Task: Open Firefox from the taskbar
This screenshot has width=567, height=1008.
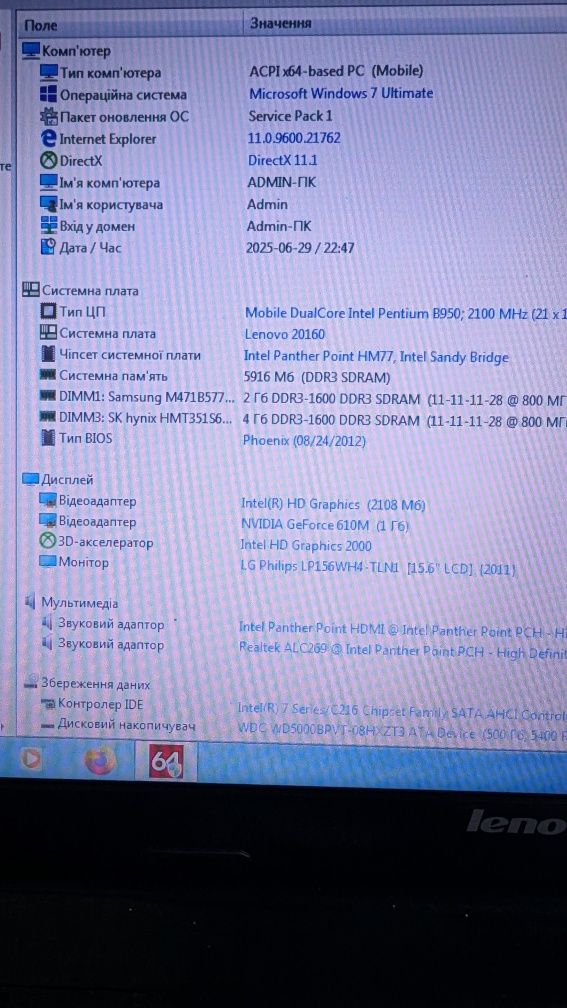Action: coord(101,760)
